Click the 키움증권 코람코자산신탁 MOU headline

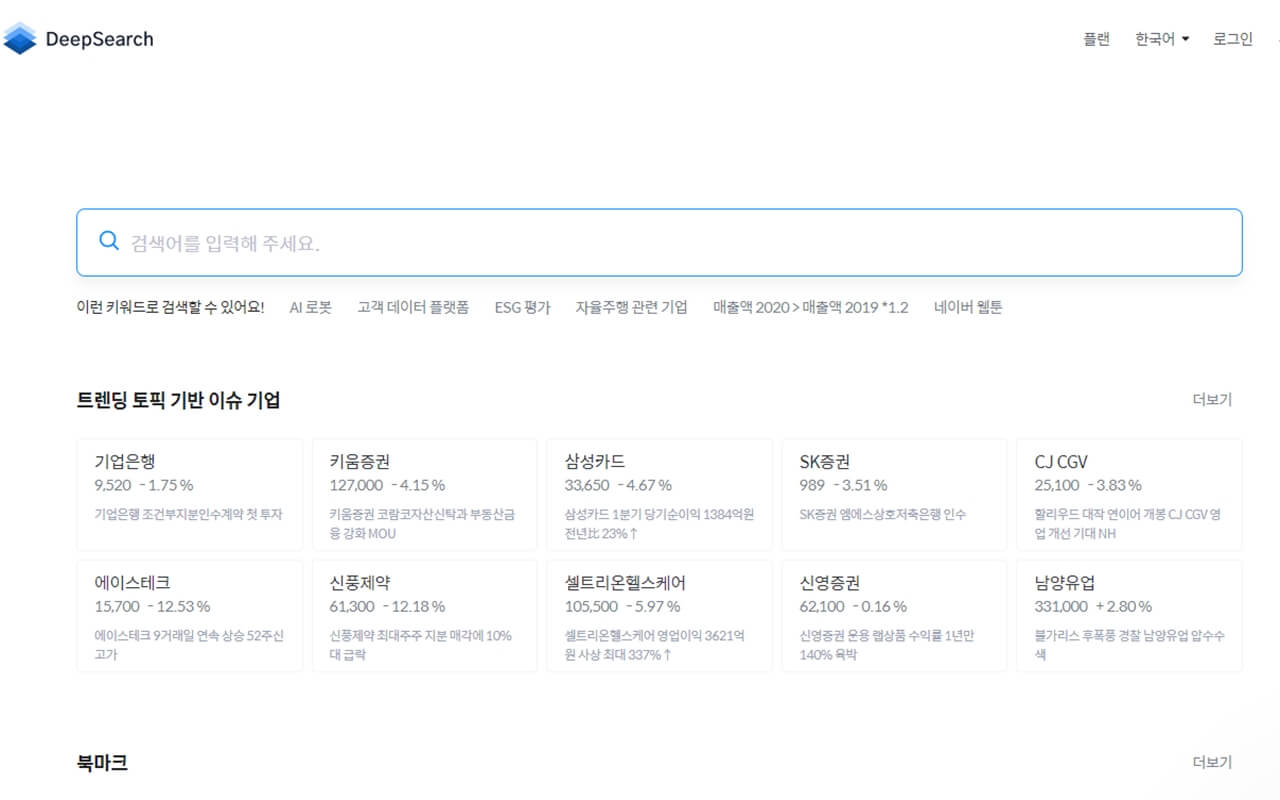pos(422,524)
